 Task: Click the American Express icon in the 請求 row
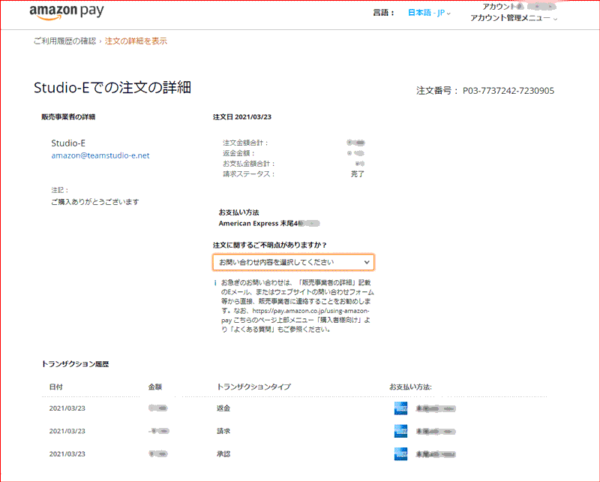[400, 430]
